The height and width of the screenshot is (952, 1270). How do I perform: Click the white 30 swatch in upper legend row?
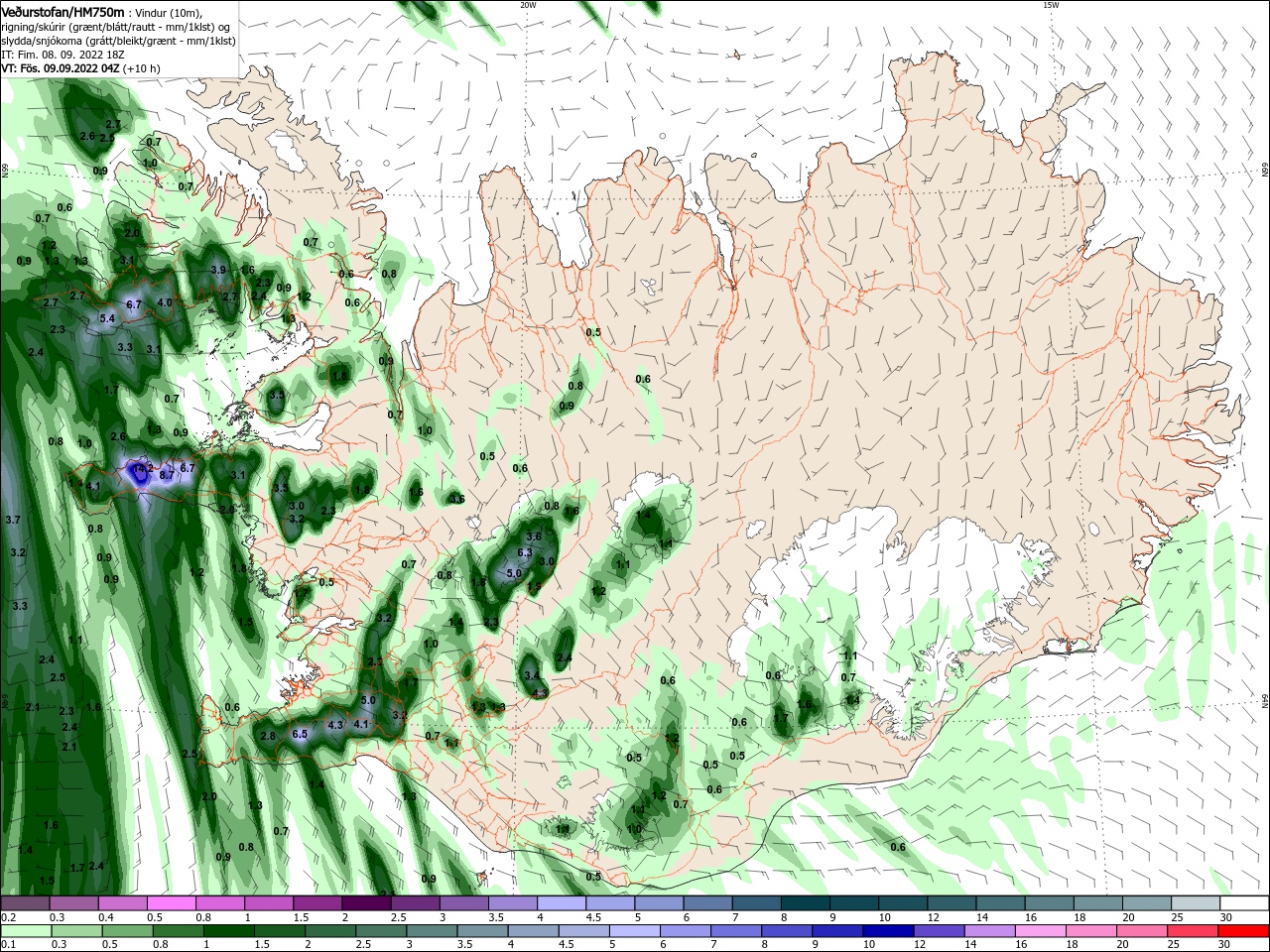[1245, 903]
